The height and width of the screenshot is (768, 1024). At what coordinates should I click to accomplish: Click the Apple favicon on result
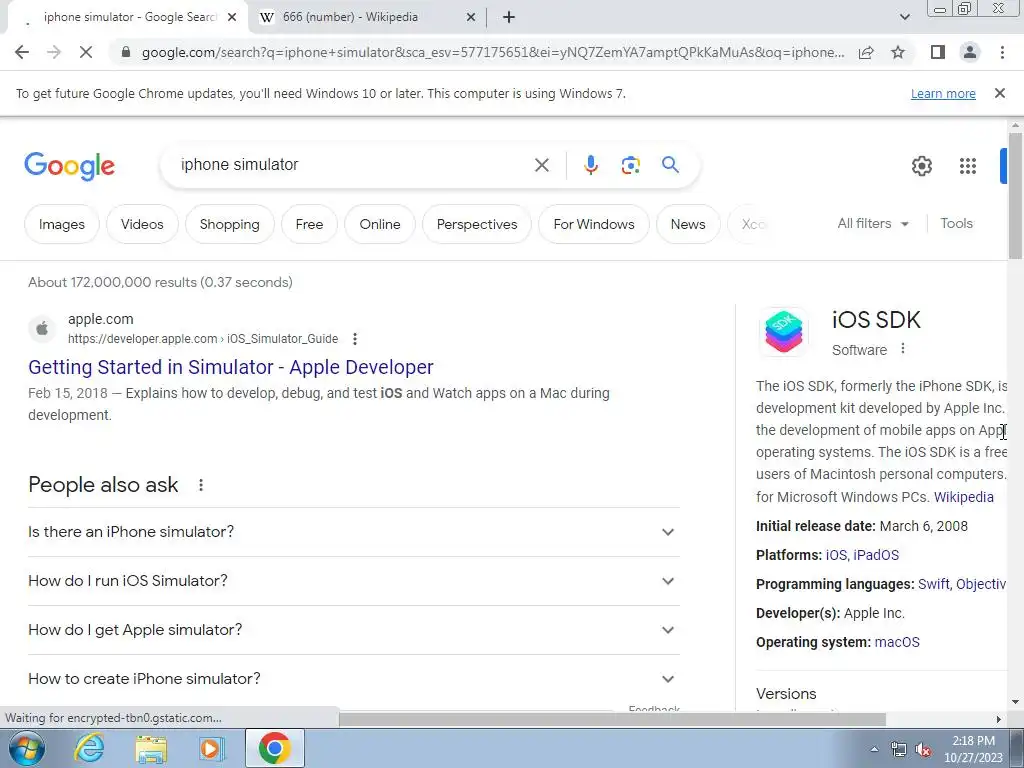(42, 328)
